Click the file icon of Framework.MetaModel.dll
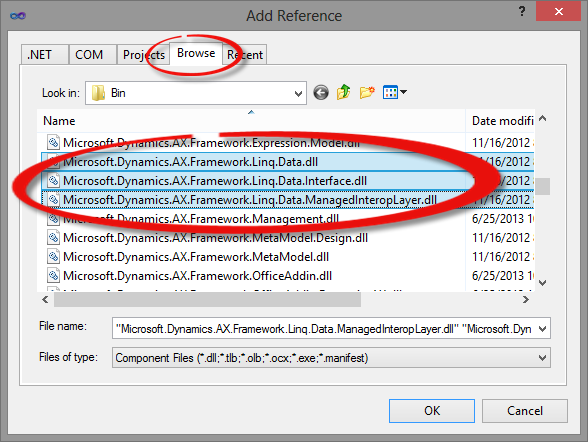The width and height of the screenshot is (588, 442). point(53,257)
